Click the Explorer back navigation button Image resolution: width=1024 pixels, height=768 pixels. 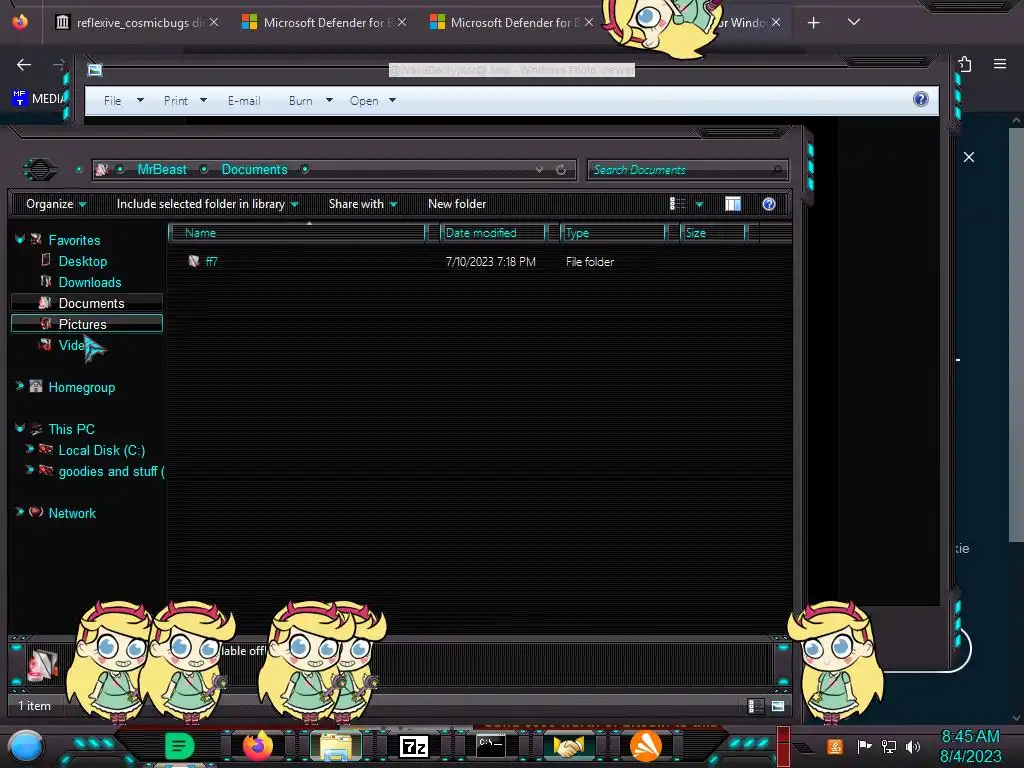pos(40,170)
